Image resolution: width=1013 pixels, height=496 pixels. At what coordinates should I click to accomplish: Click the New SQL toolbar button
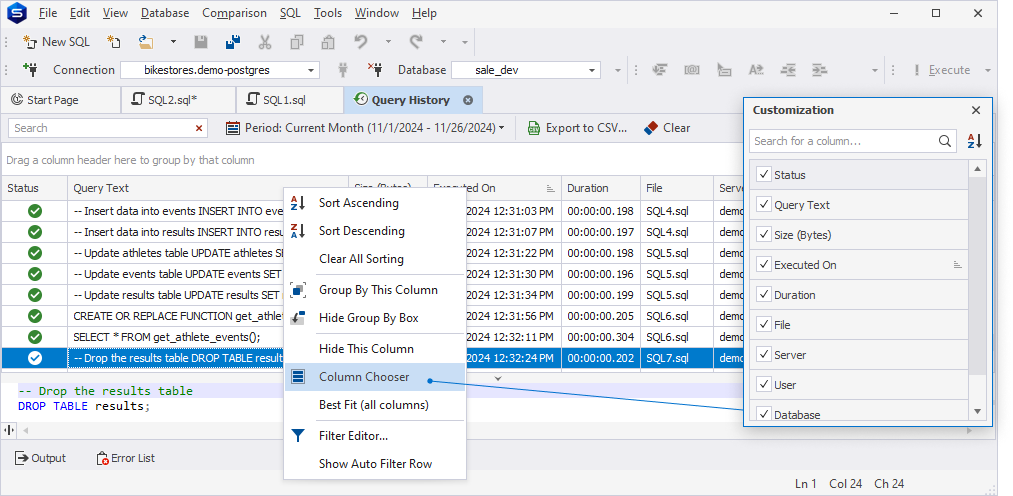(x=56, y=42)
